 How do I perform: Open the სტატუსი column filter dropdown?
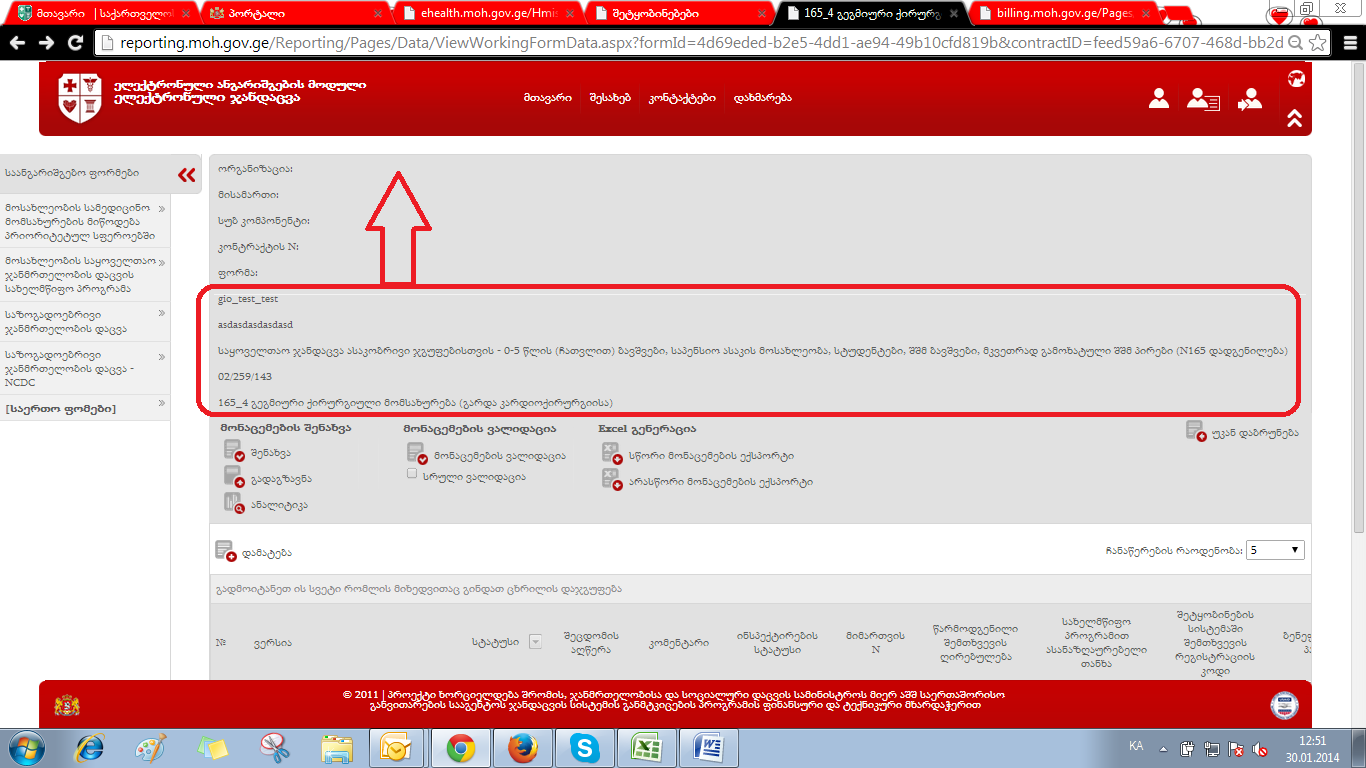coord(535,642)
